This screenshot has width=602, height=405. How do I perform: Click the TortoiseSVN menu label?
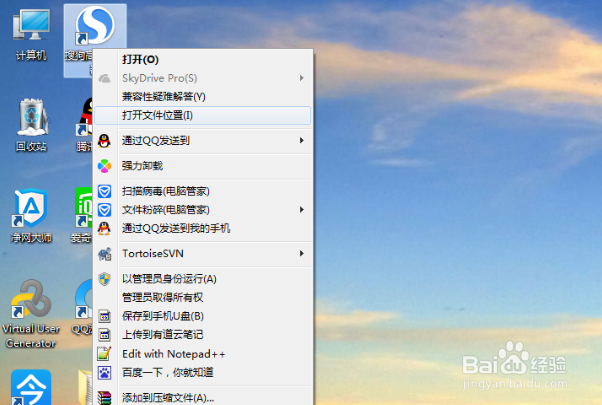(x=153, y=253)
